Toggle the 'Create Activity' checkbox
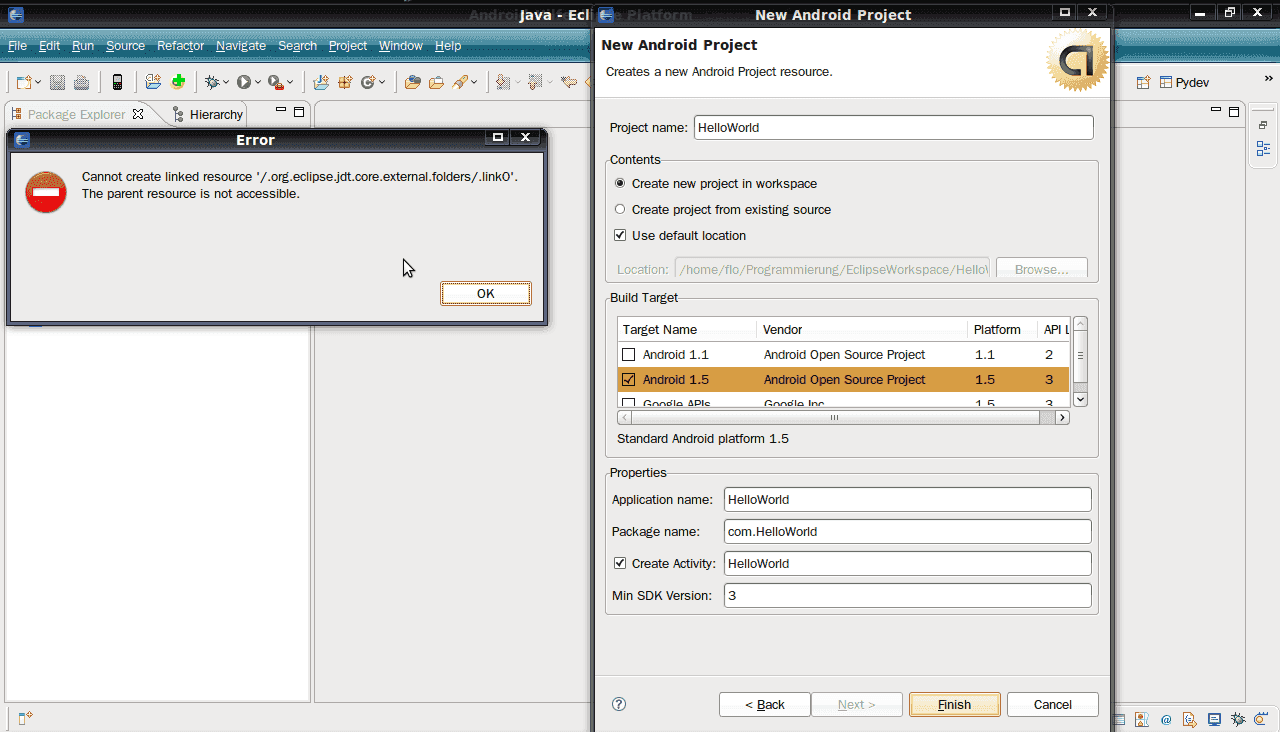Image resolution: width=1280 pixels, height=732 pixels. (620, 564)
